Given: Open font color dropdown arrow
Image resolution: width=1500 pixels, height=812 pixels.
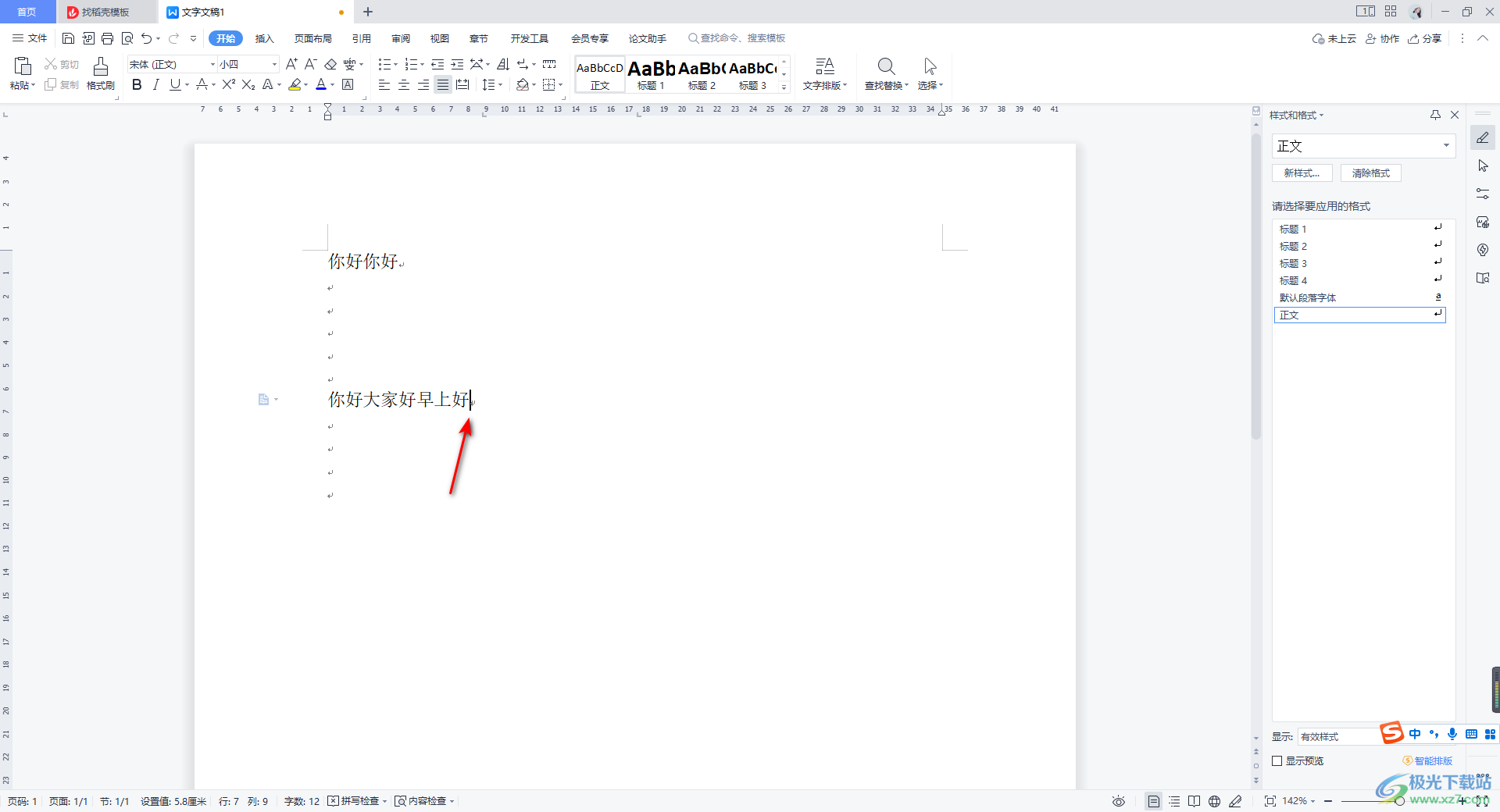Looking at the screenshot, I should click(x=332, y=84).
